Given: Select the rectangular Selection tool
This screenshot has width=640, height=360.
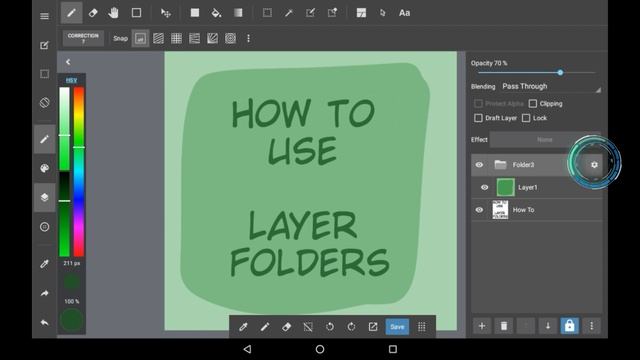Looking at the screenshot, I should coord(267,13).
